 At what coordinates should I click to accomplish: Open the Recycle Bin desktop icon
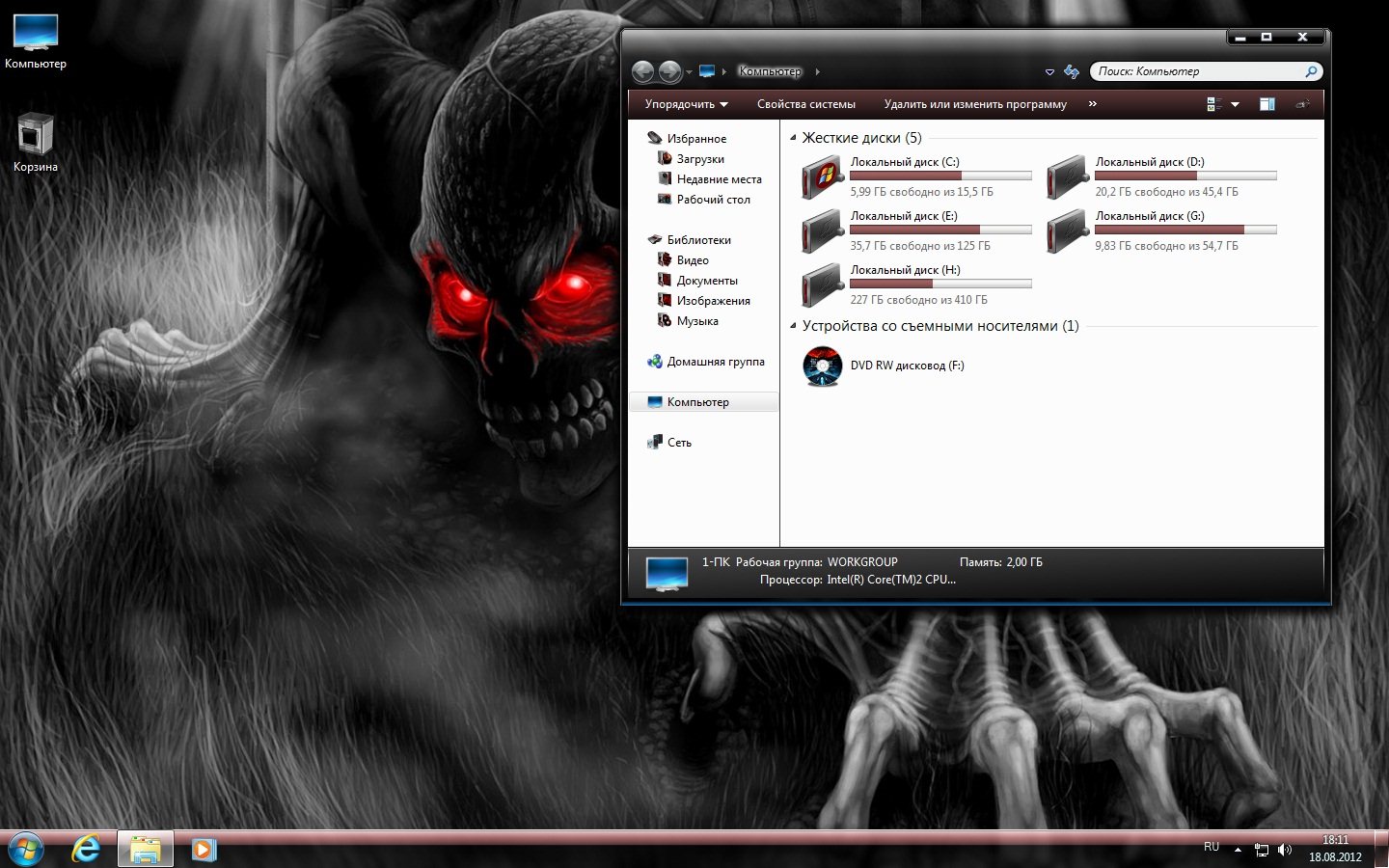36,136
